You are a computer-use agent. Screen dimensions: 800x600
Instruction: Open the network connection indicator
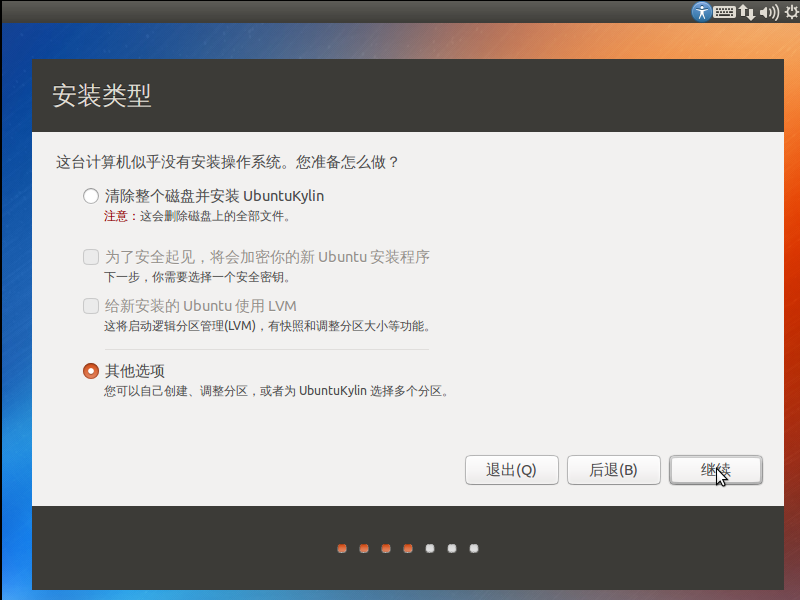[x=746, y=12]
